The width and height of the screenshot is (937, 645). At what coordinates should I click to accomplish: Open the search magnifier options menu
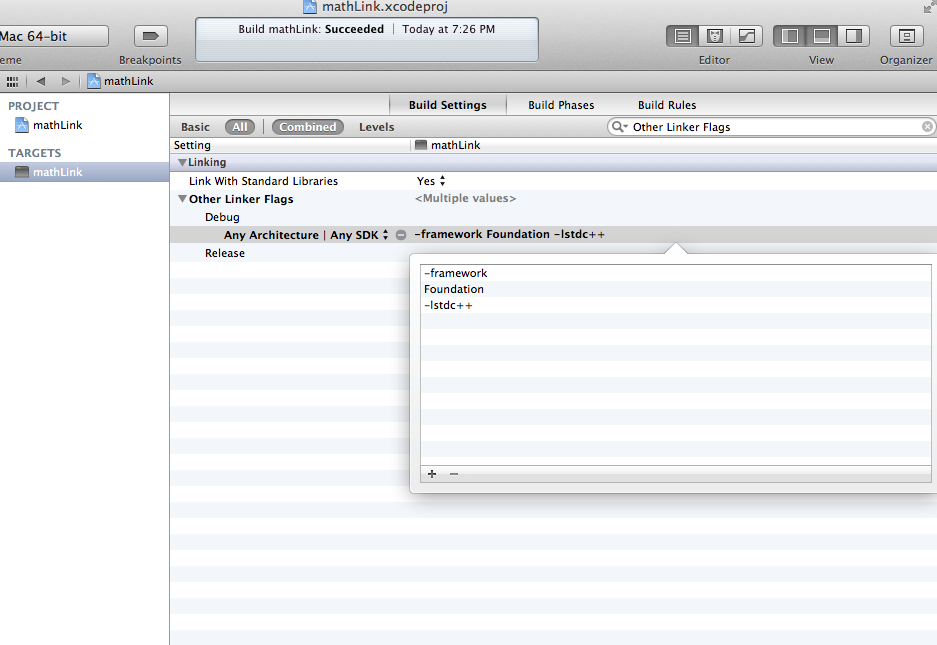tap(619, 127)
